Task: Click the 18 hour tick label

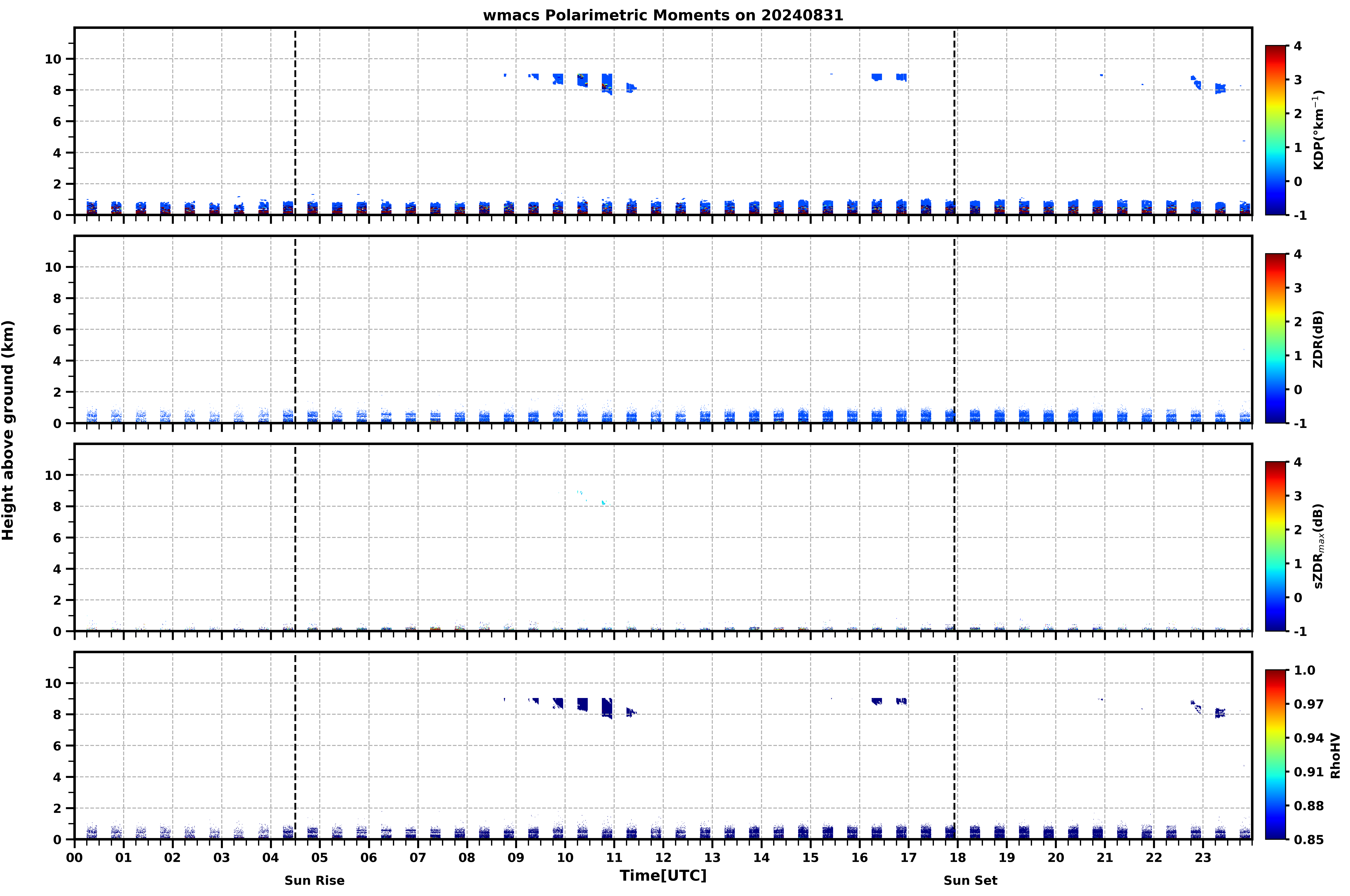Action: click(958, 858)
